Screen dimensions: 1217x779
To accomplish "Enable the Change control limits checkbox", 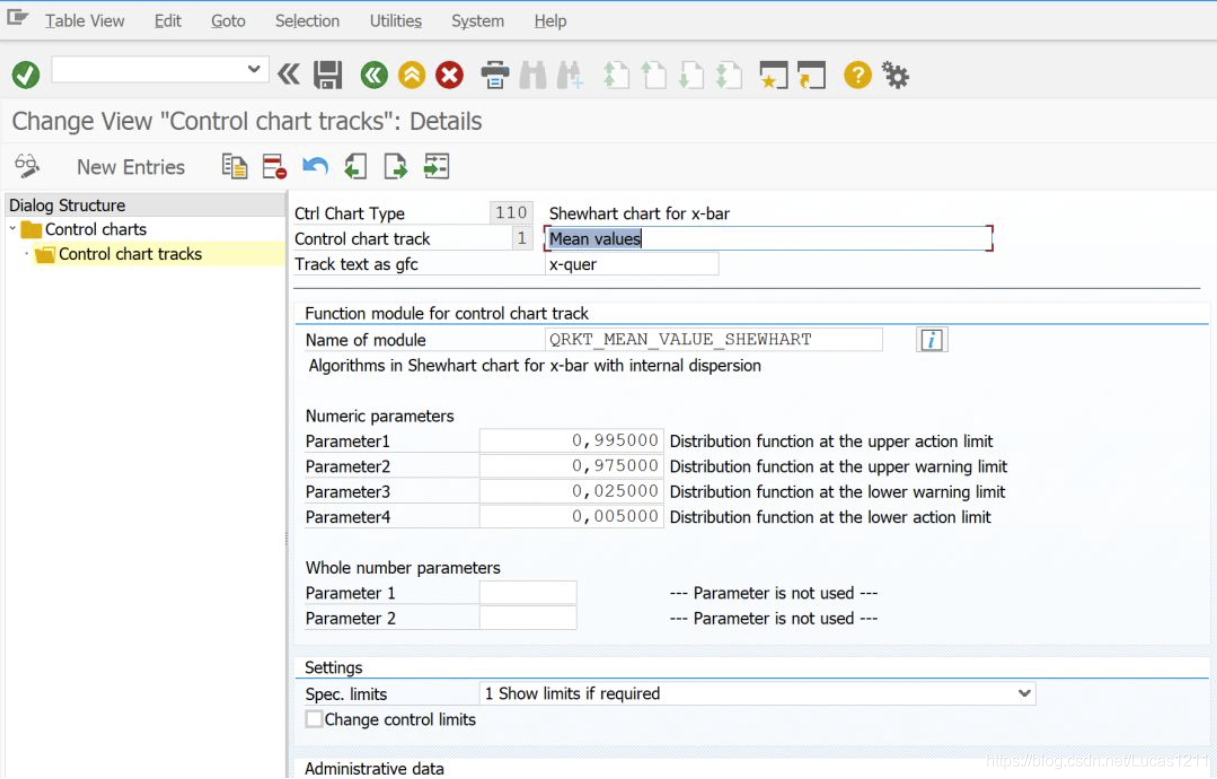I will pos(314,719).
